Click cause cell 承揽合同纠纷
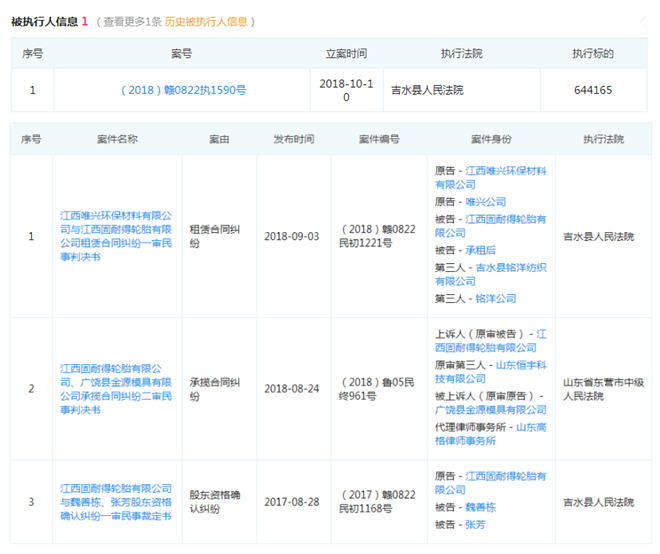This screenshot has width=660, height=554. (215, 389)
